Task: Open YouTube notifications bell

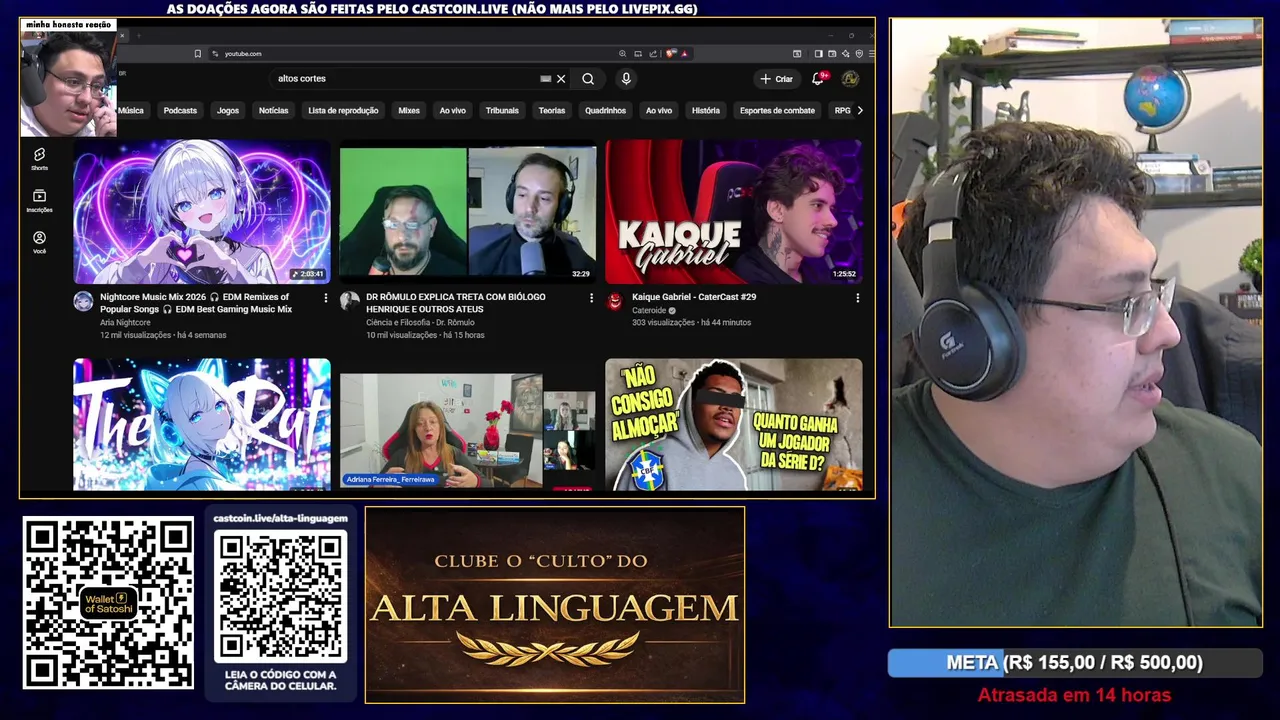Action: [818, 78]
